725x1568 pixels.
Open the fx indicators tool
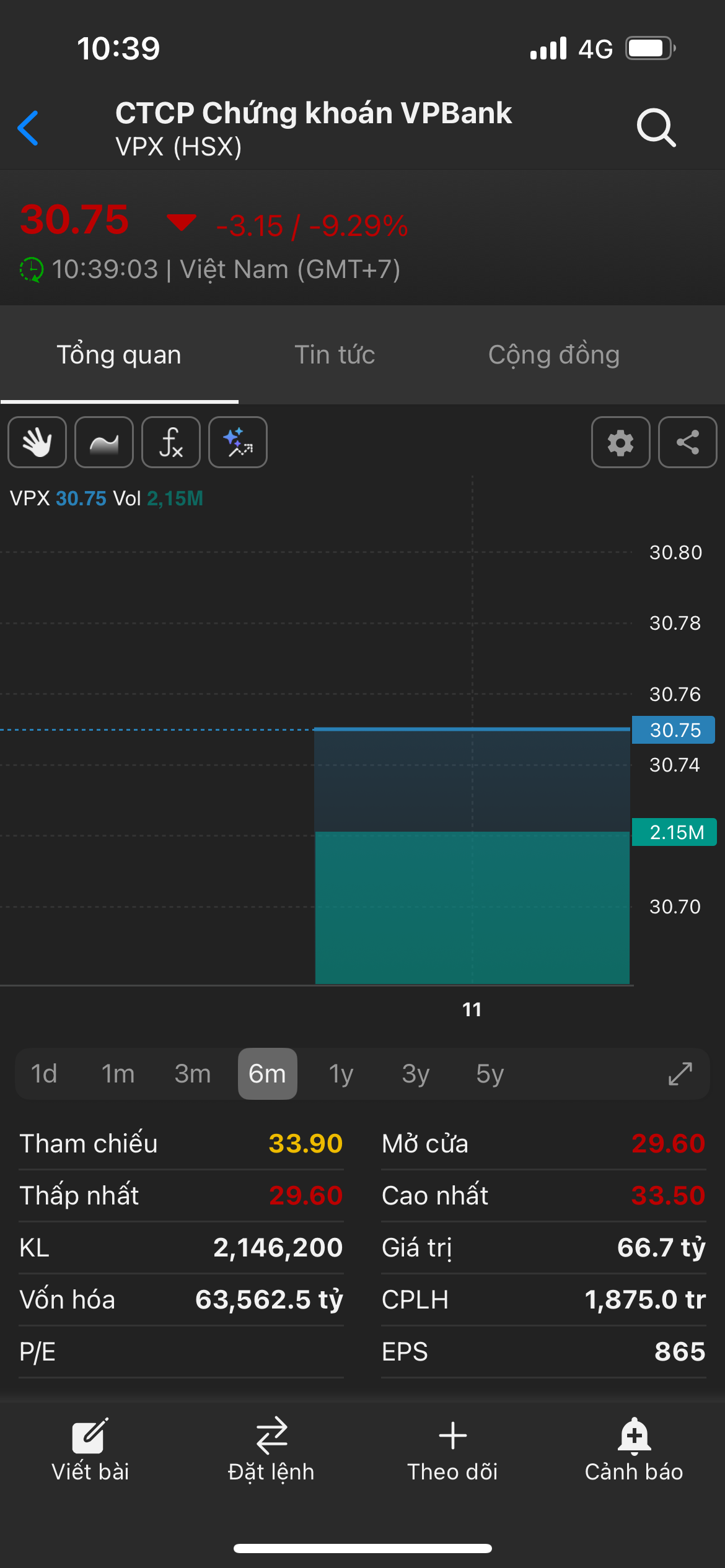click(x=171, y=442)
